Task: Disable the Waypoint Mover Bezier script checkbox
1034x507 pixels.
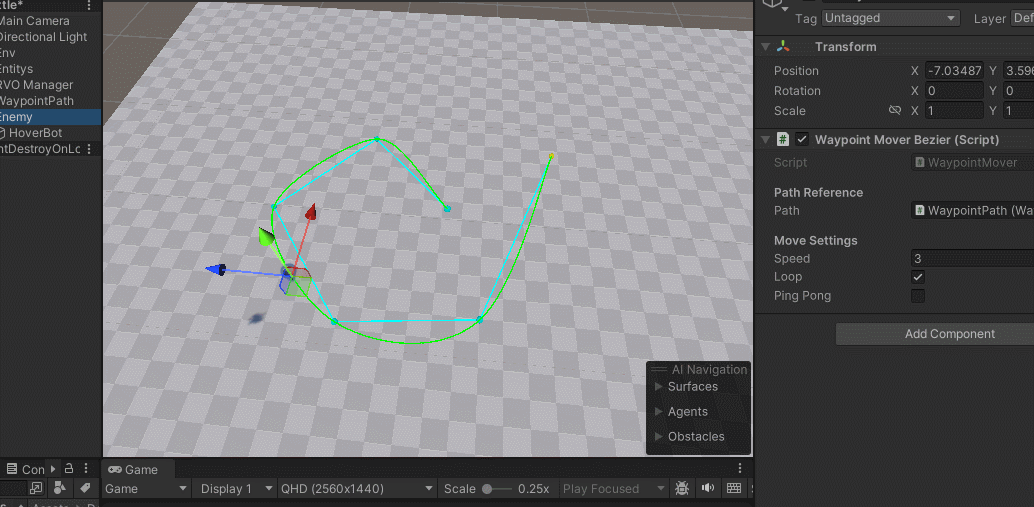Action: (x=802, y=140)
